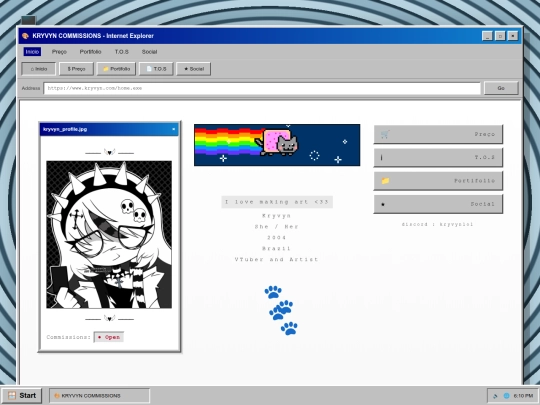
Task: Click the $ Preço toolbar button
Action: tap(76, 69)
